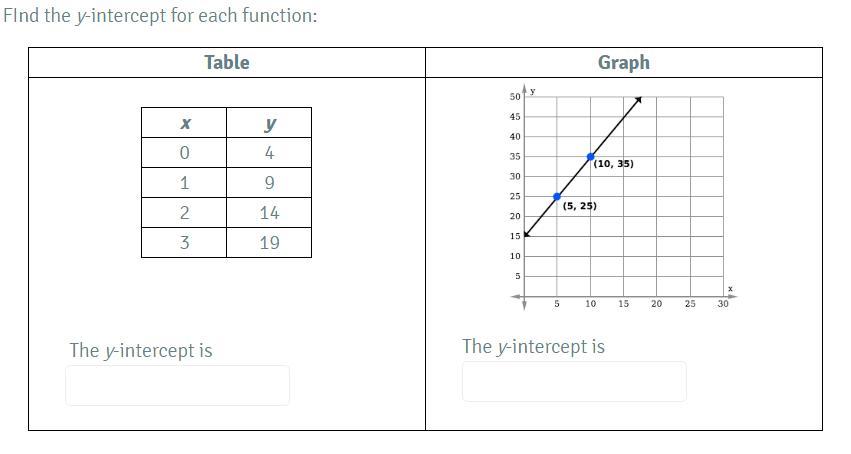851x454 pixels.
Task: Click the 30 label on x-axis
Action: pos(723,304)
